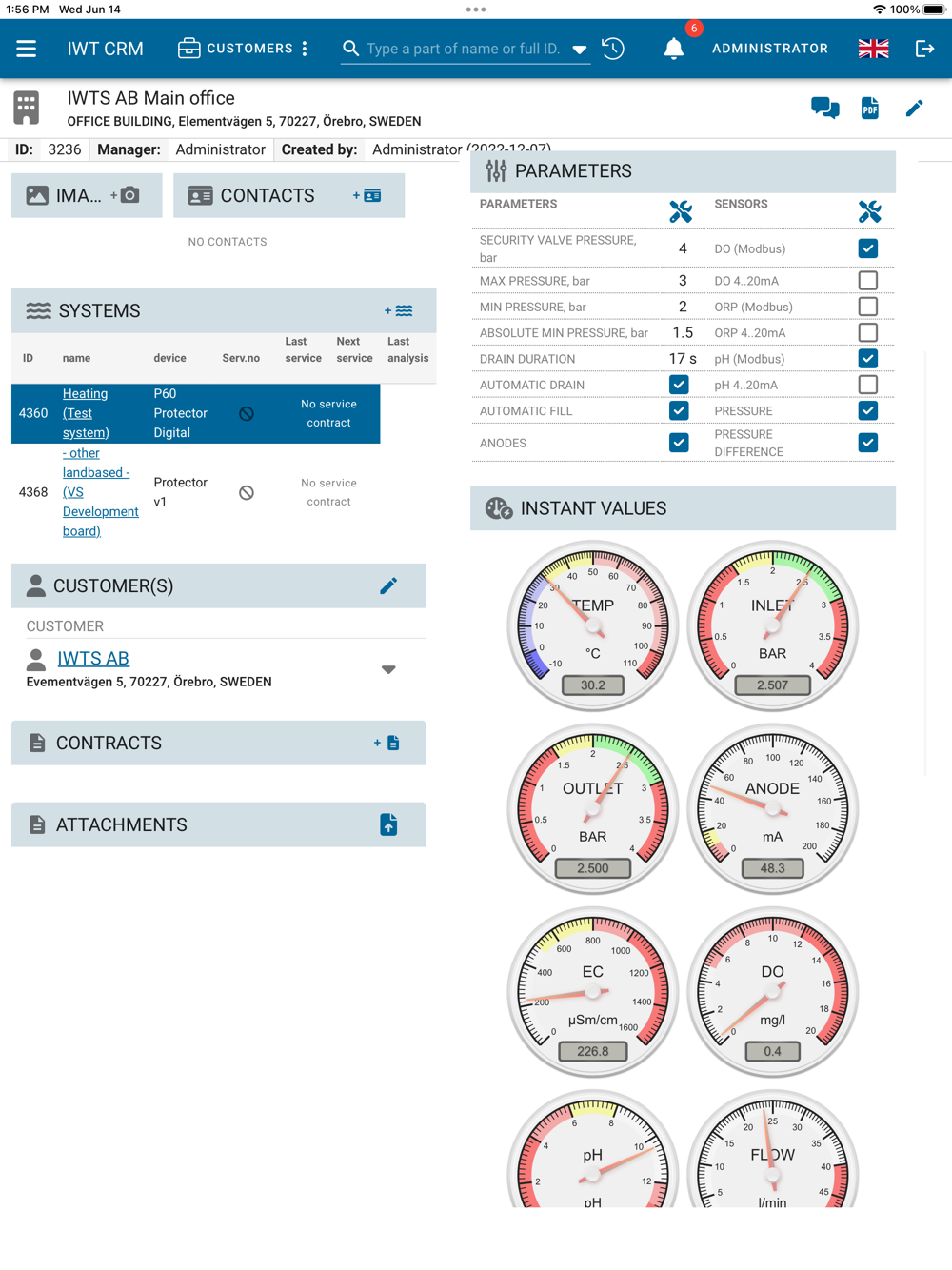Enable the pH 4..20mA sensor checkbox

[x=867, y=385]
